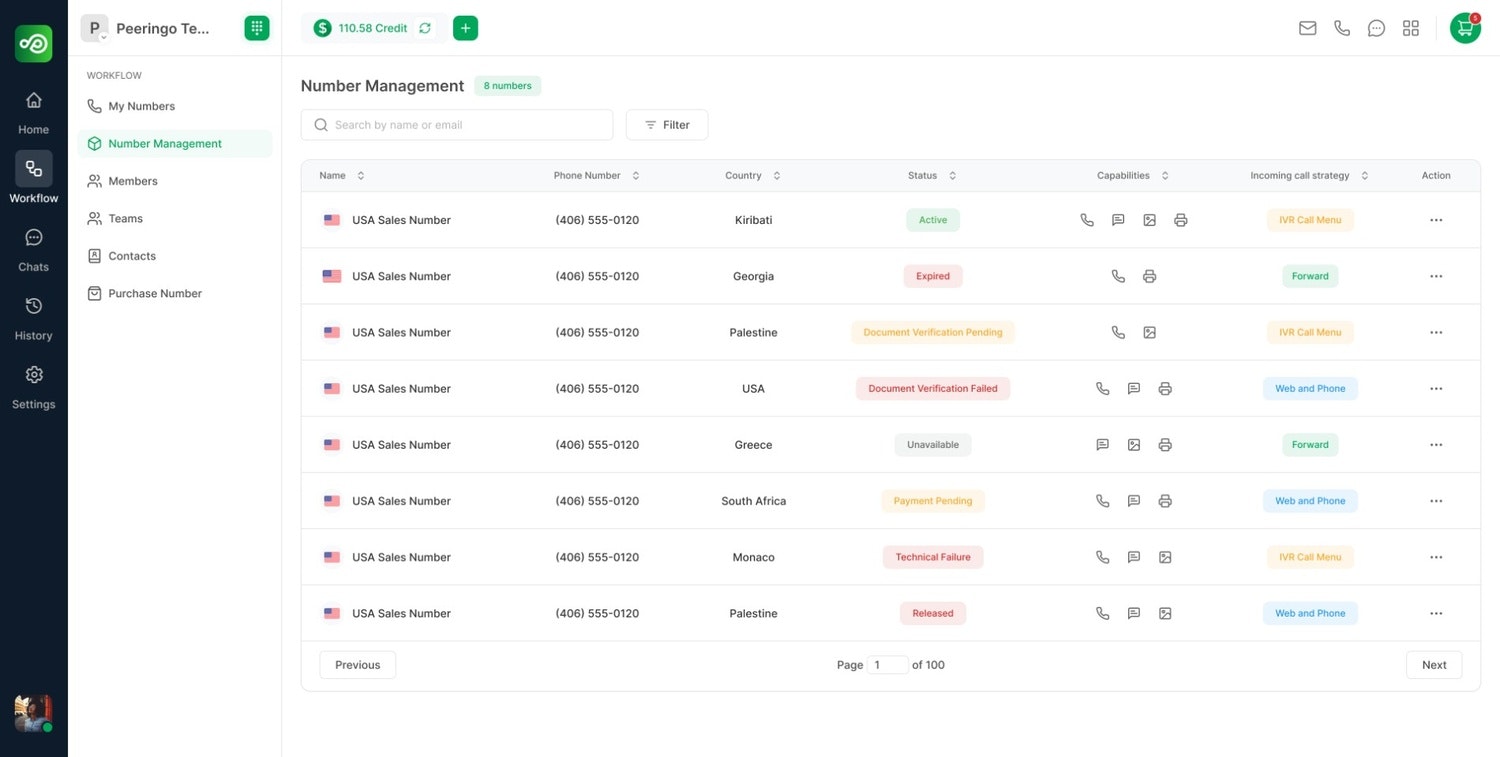The width and height of the screenshot is (1500, 757).
Task: Open the phone icon in top bar
Action: 1342,28
